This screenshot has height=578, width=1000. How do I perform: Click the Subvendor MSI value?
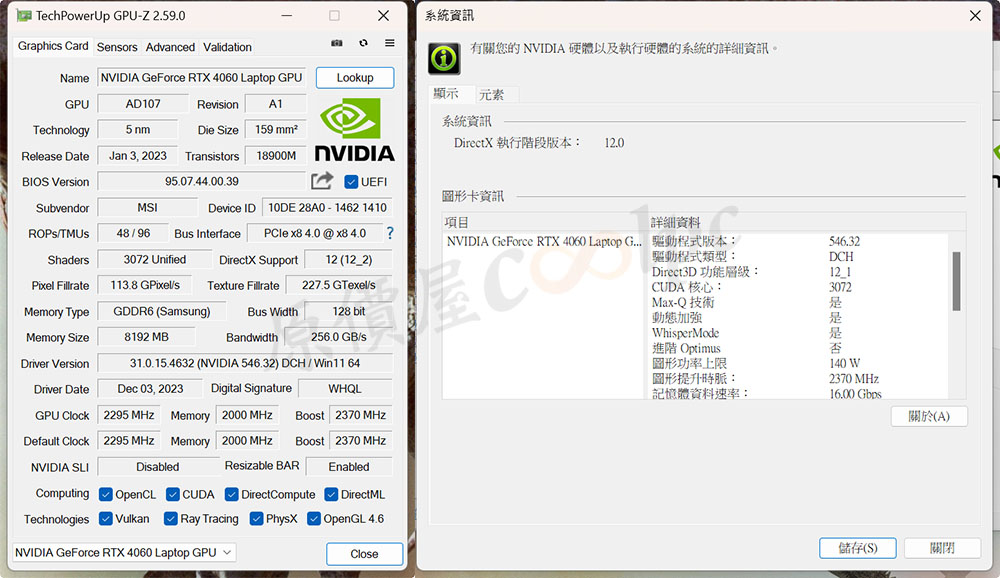coord(147,207)
